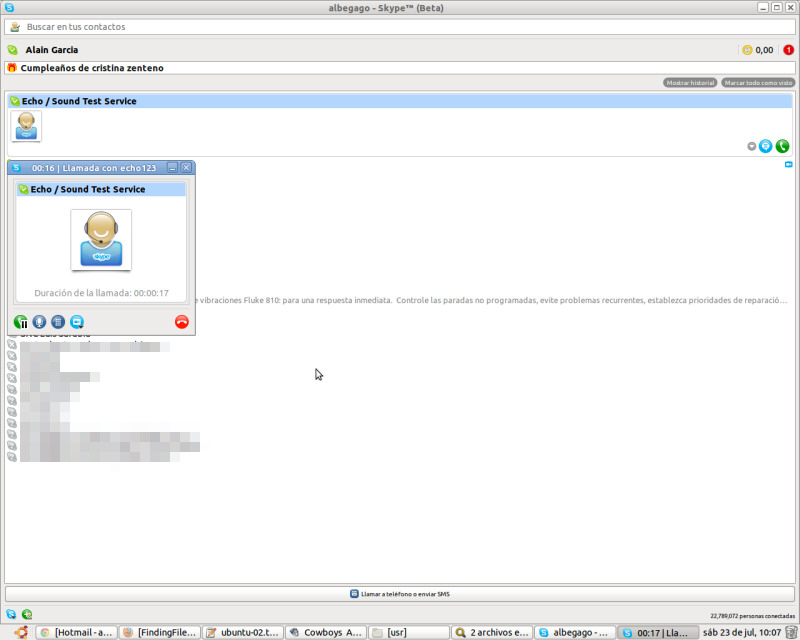Click green status icon beside main Echo header
The height and width of the screenshot is (640, 800).
tap(15, 101)
